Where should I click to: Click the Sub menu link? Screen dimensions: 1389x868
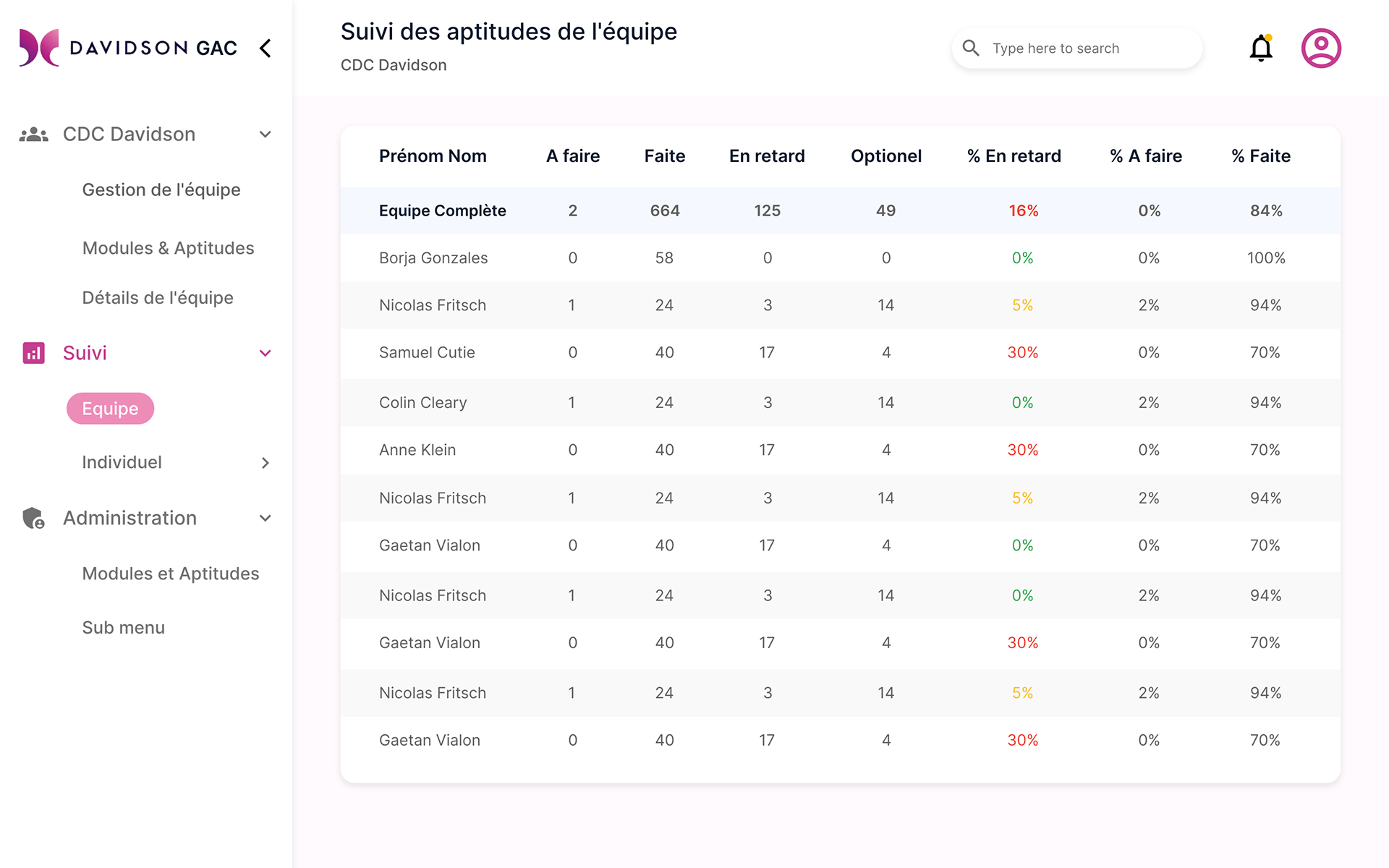(123, 628)
